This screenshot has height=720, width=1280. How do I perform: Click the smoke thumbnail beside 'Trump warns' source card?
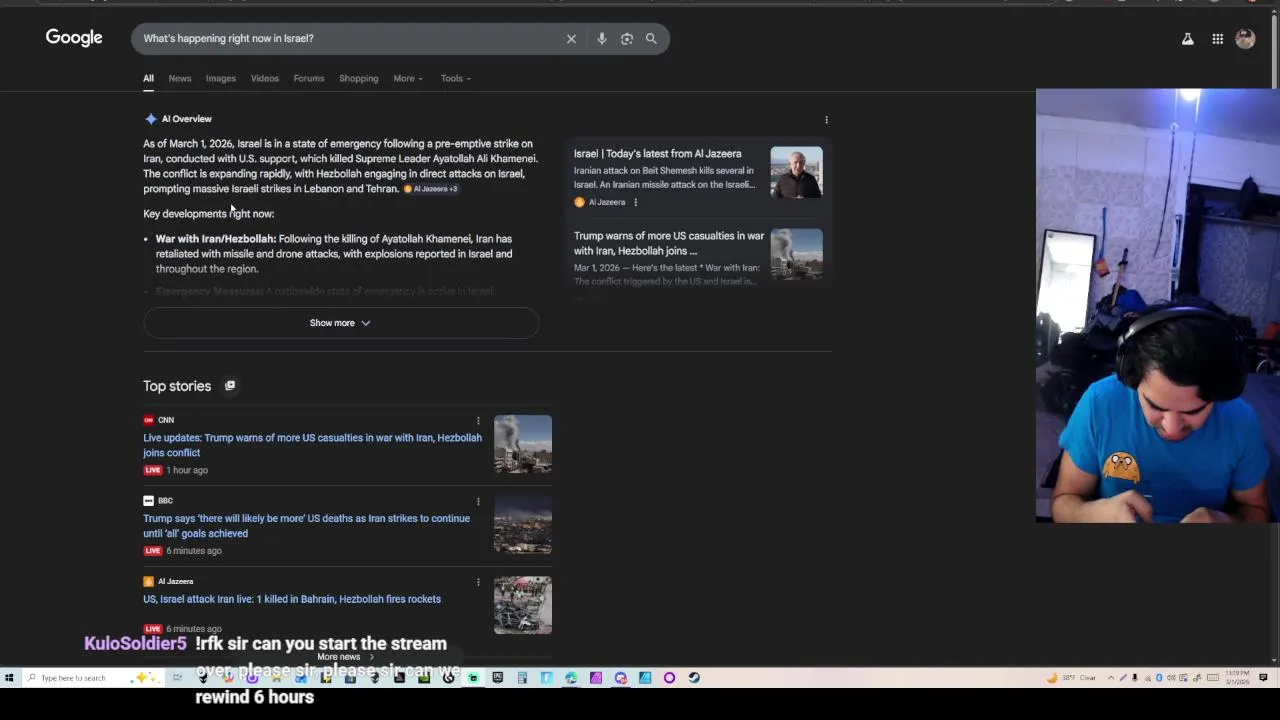click(796, 254)
